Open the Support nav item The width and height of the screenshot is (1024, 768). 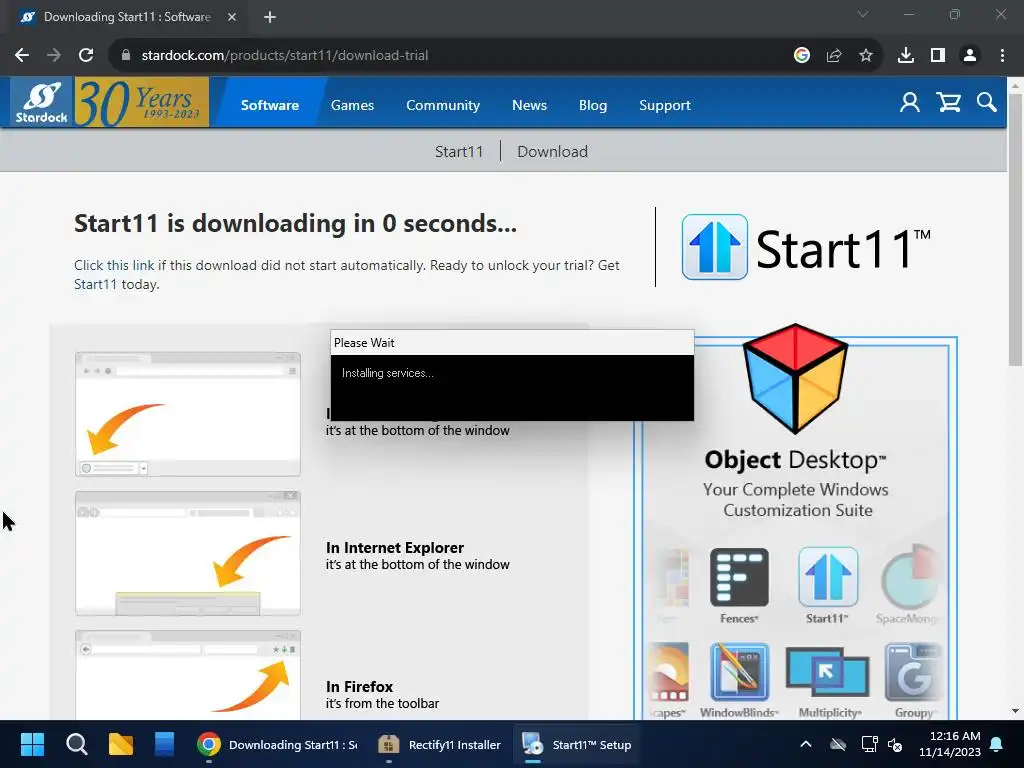[664, 105]
